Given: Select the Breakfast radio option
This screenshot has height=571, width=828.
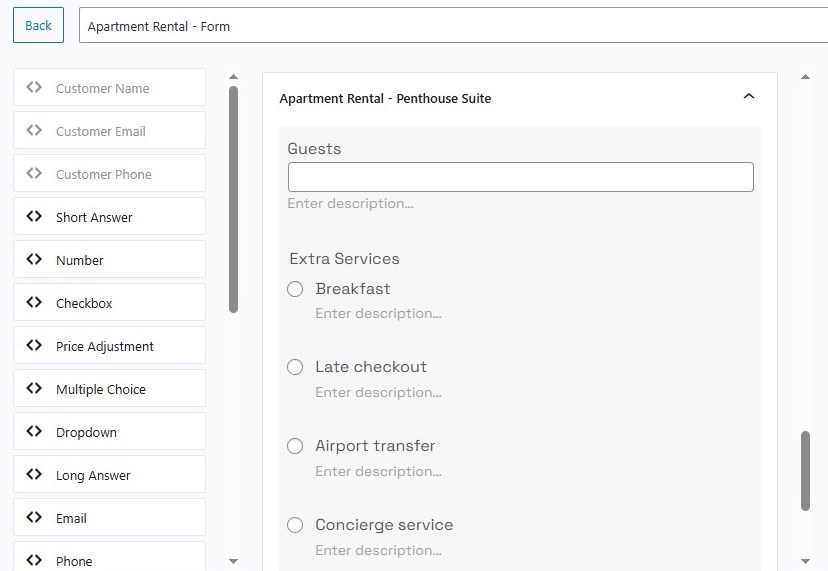Looking at the screenshot, I should [295, 289].
